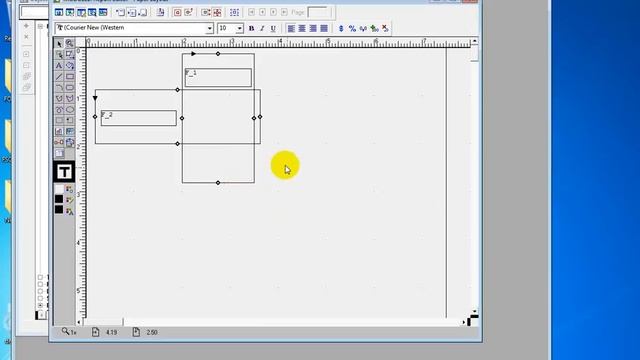Select the Rotate tool

point(70,65)
